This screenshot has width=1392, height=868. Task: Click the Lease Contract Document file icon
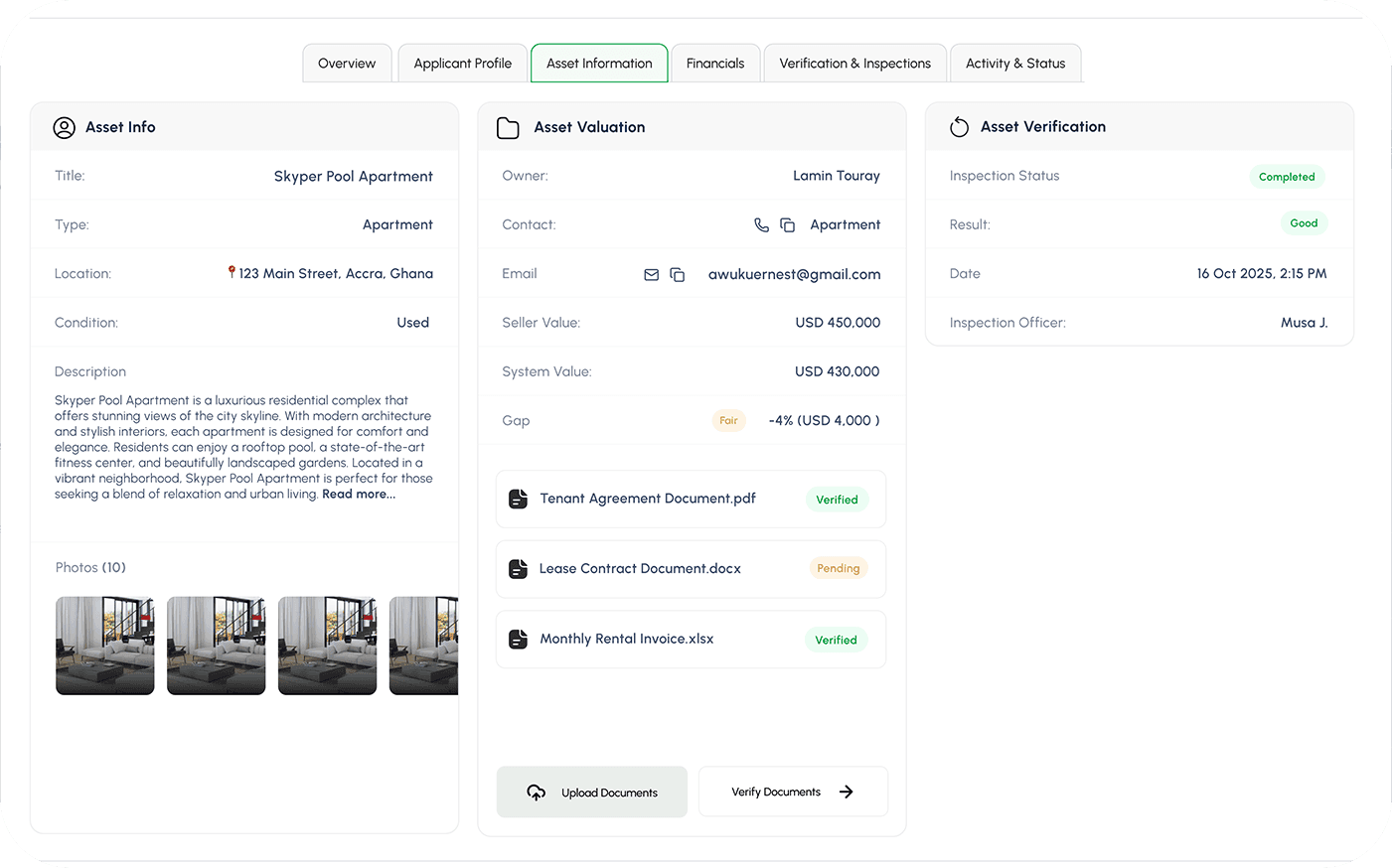click(x=518, y=569)
